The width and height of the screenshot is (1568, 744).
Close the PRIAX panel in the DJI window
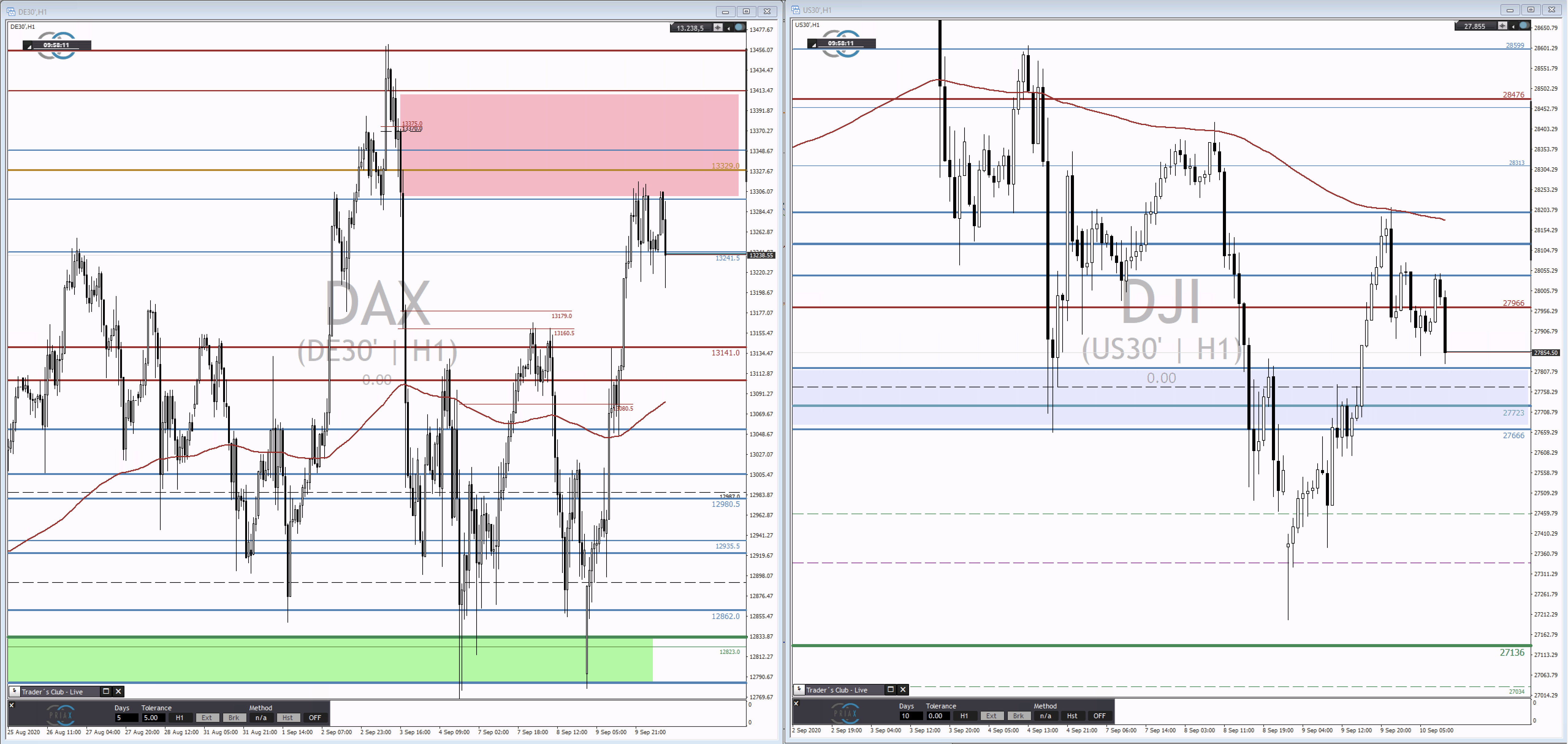[796, 703]
